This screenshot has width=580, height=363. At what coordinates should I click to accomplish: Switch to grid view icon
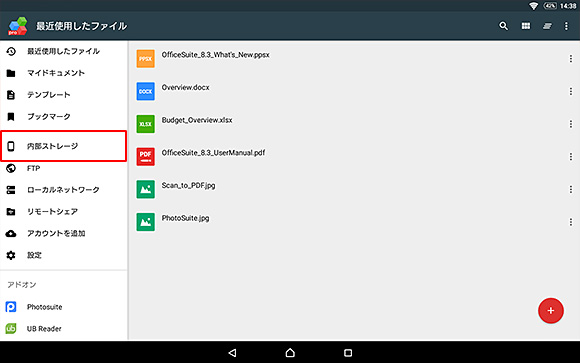pyautogui.click(x=526, y=26)
